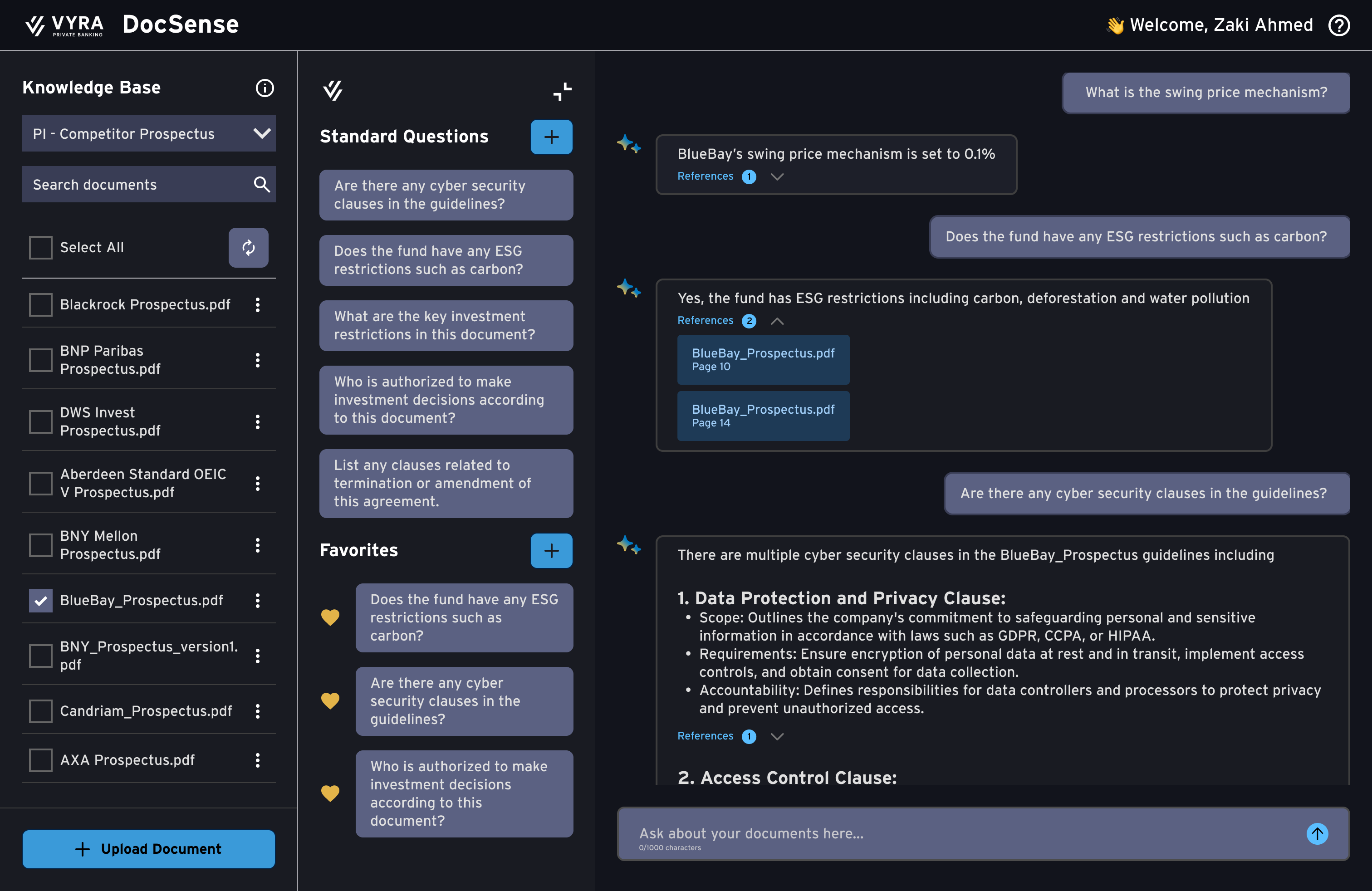Viewport: 1372px width, 891px height.
Task: Check the Select All checkbox
Action: click(40, 247)
